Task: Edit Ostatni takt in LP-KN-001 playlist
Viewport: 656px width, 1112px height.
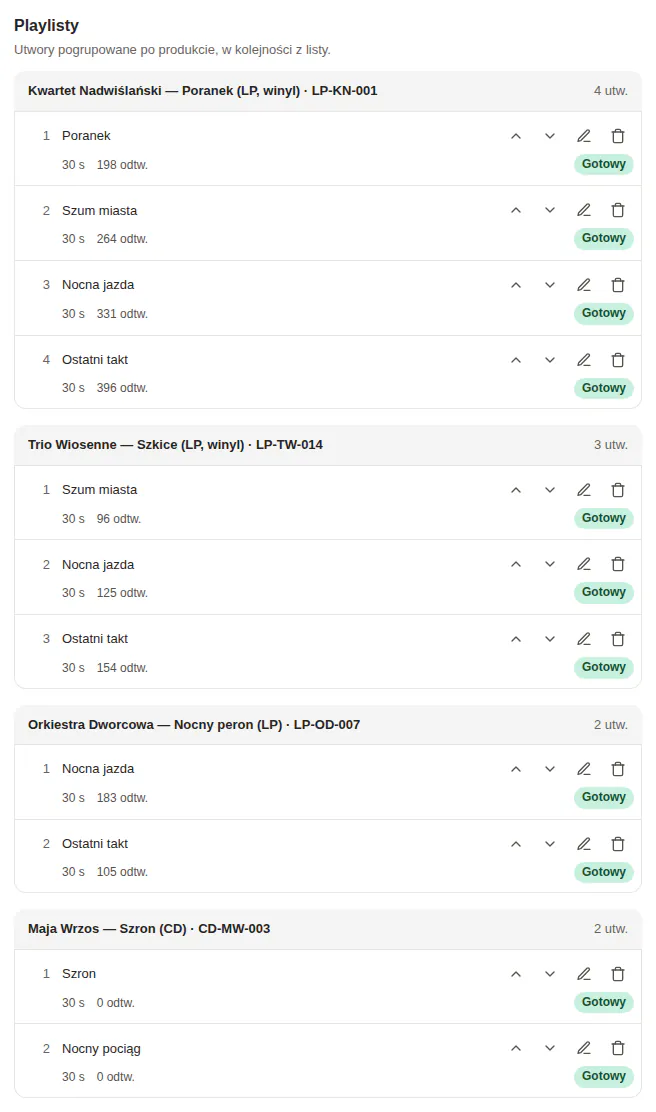Action: click(584, 360)
